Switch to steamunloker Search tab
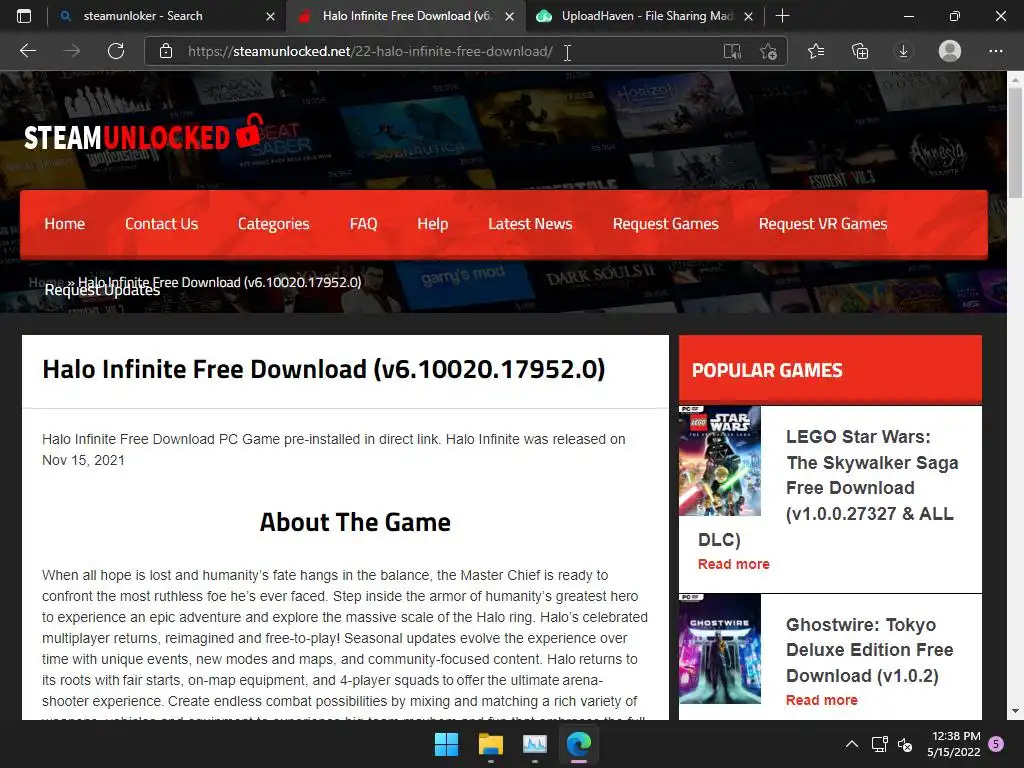Screen dimensions: 1024x768 167,16
